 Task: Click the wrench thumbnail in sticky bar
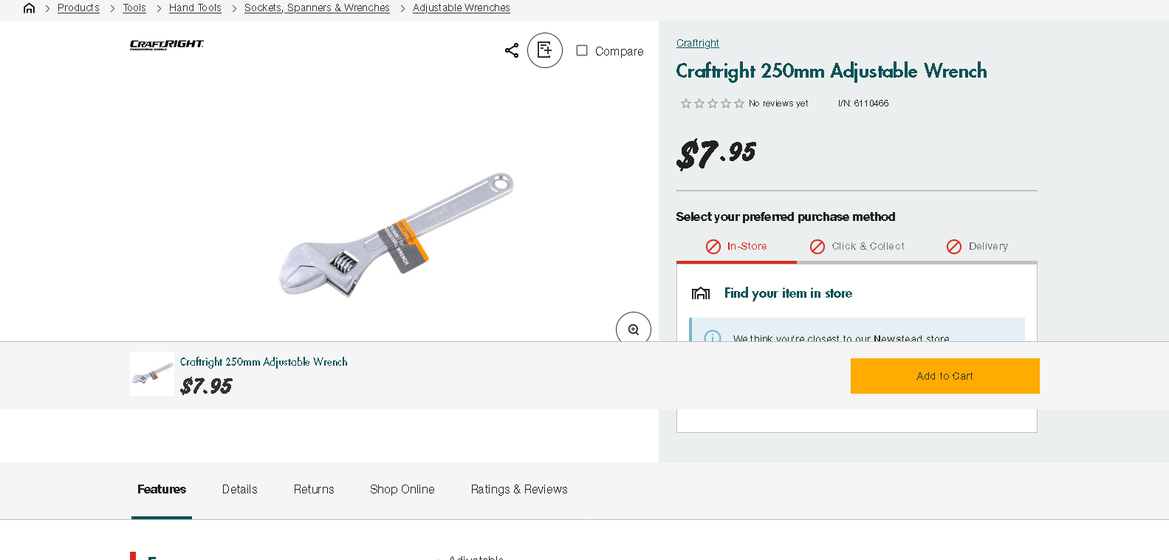(x=152, y=374)
